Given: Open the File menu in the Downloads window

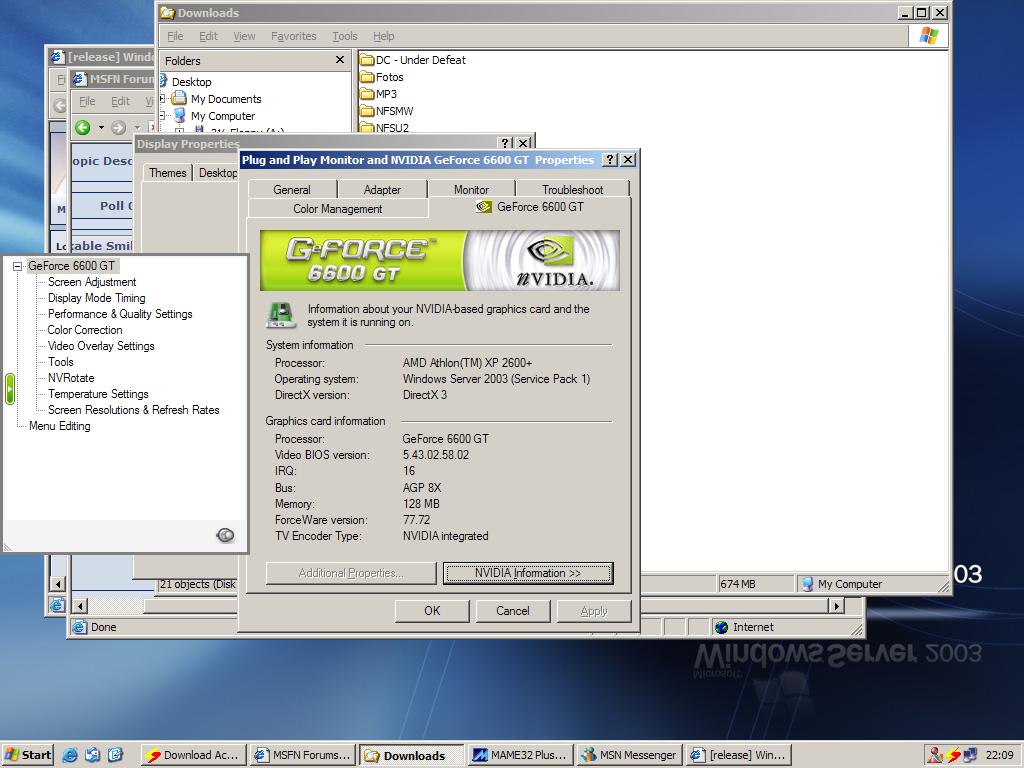Looking at the screenshot, I should 175,36.
